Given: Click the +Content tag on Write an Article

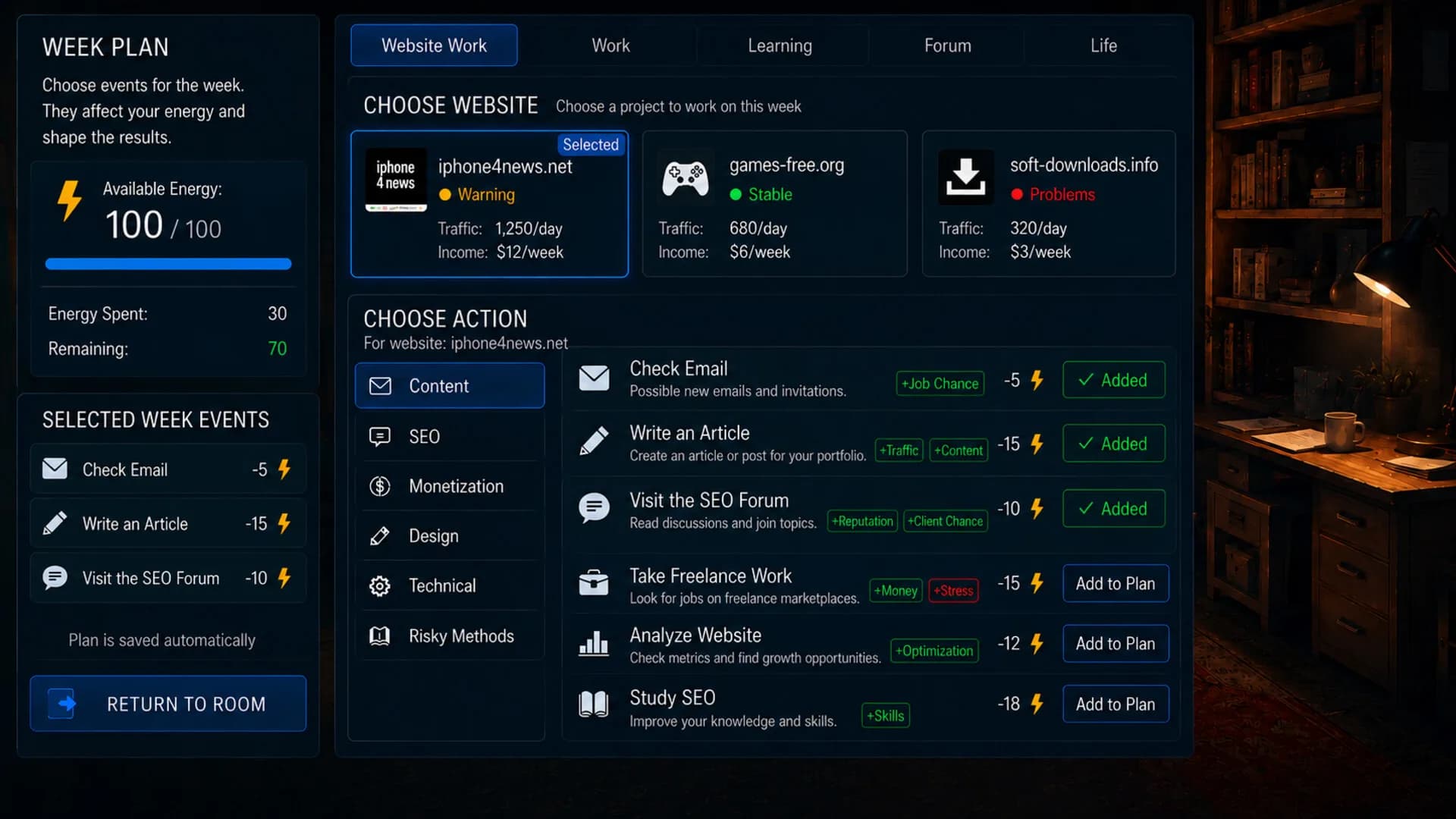Looking at the screenshot, I should [959, 450].
